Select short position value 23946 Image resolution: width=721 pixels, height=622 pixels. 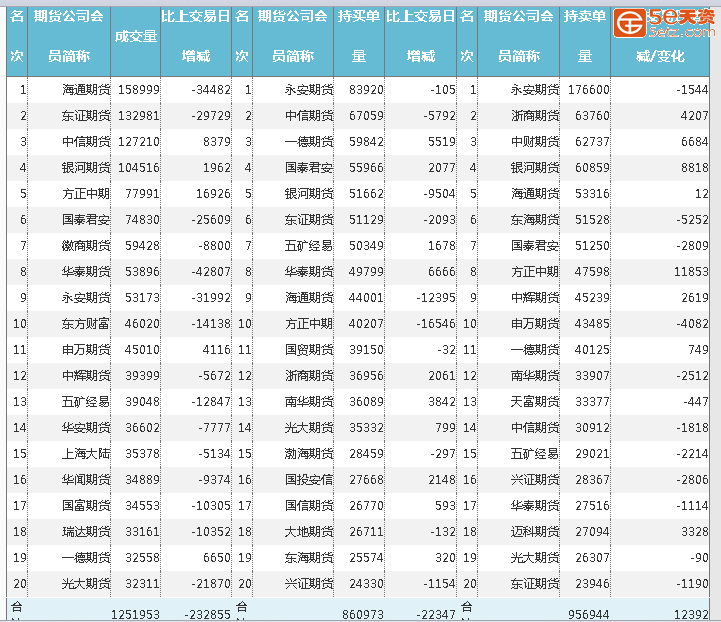click(592, 584)
